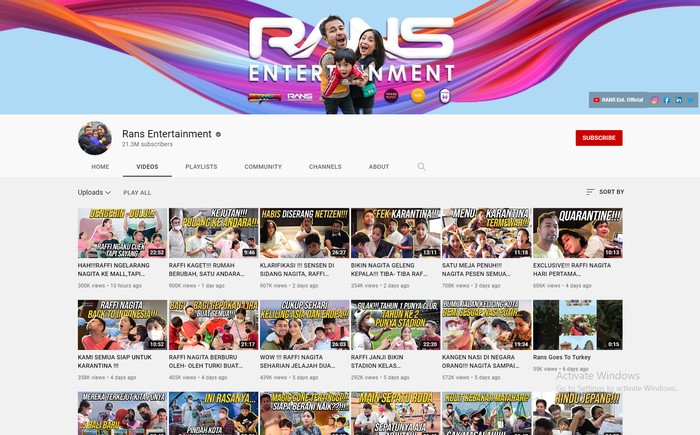Click the Play All link
Image resolution: width=700 pixels, height=435 pixels.
(137, 192)
